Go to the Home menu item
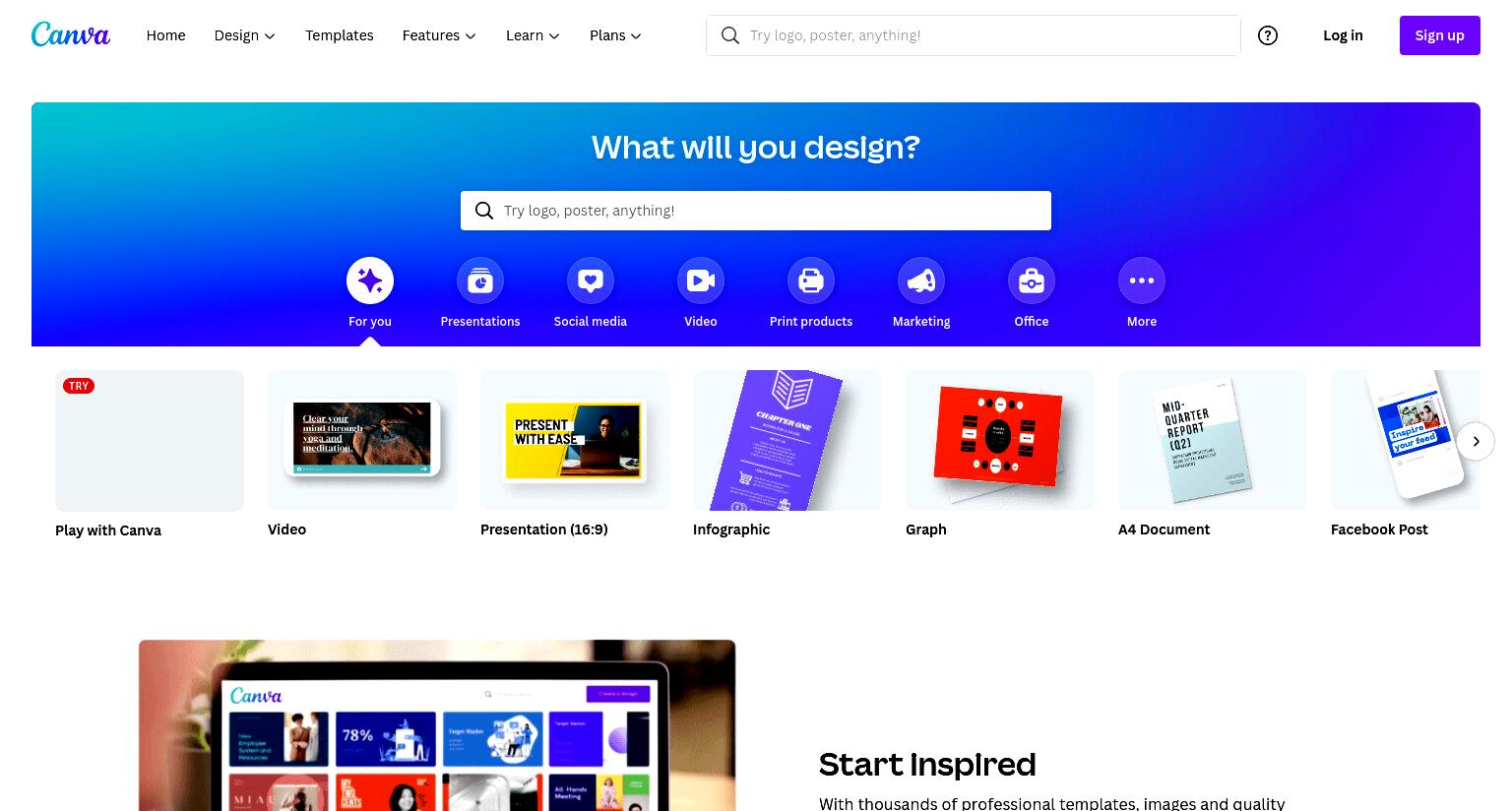 coord(166,35)
